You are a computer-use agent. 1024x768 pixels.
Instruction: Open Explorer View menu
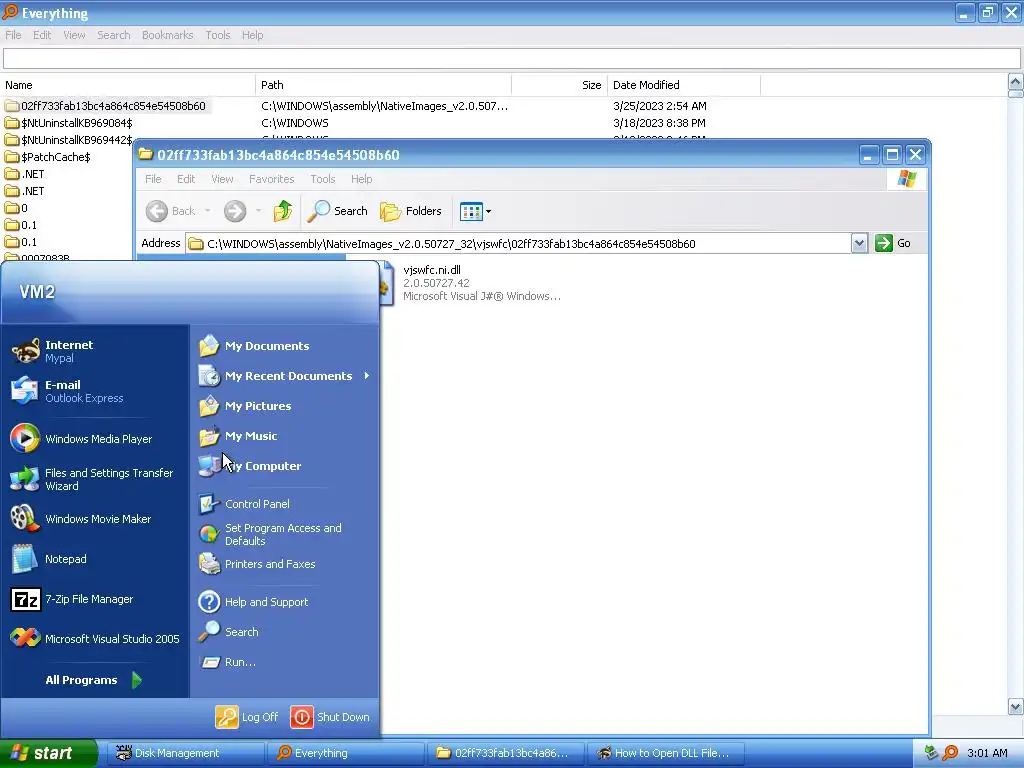[x=222, y=179]
